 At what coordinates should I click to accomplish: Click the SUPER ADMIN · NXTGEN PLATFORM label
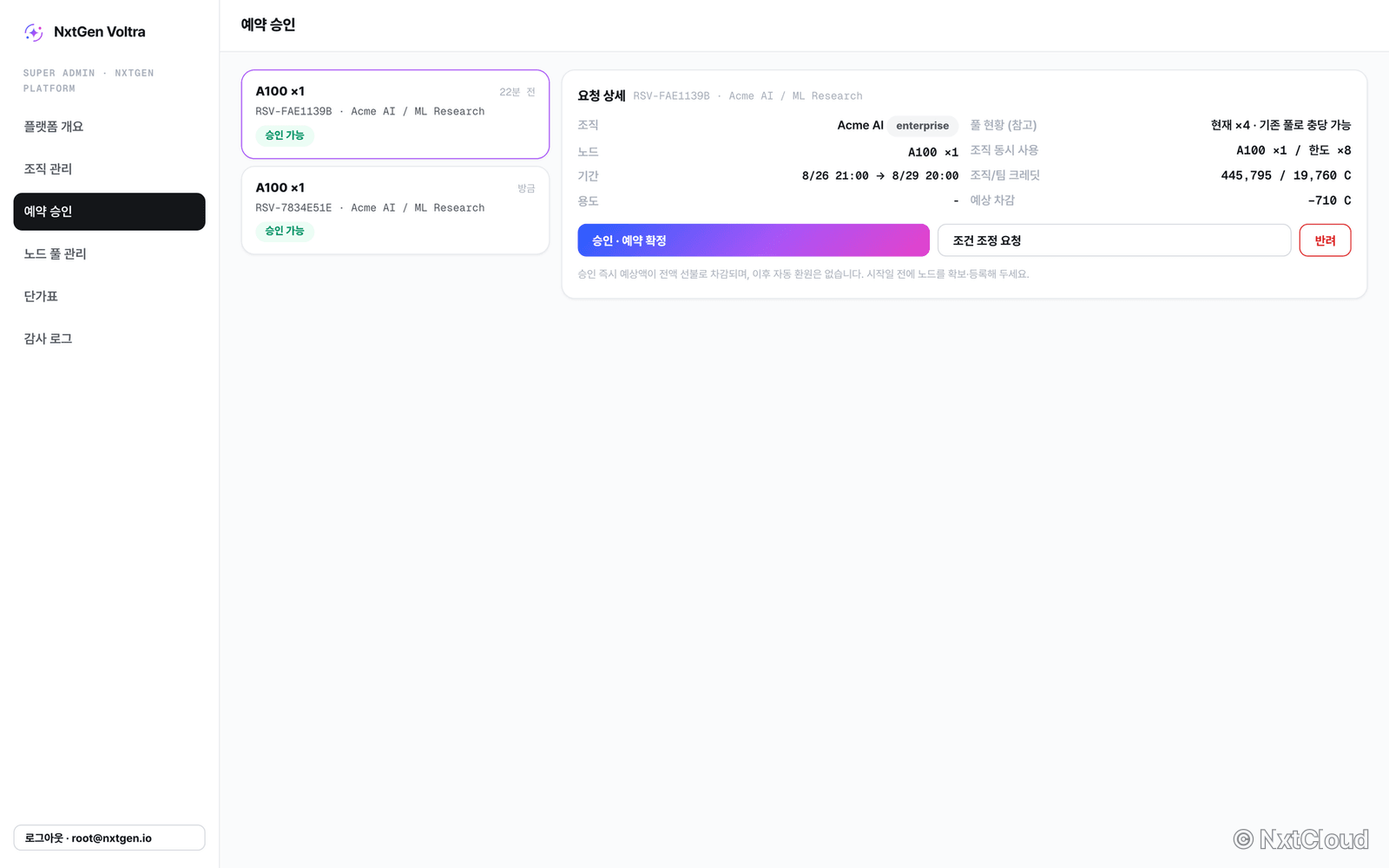pos(89,81)
